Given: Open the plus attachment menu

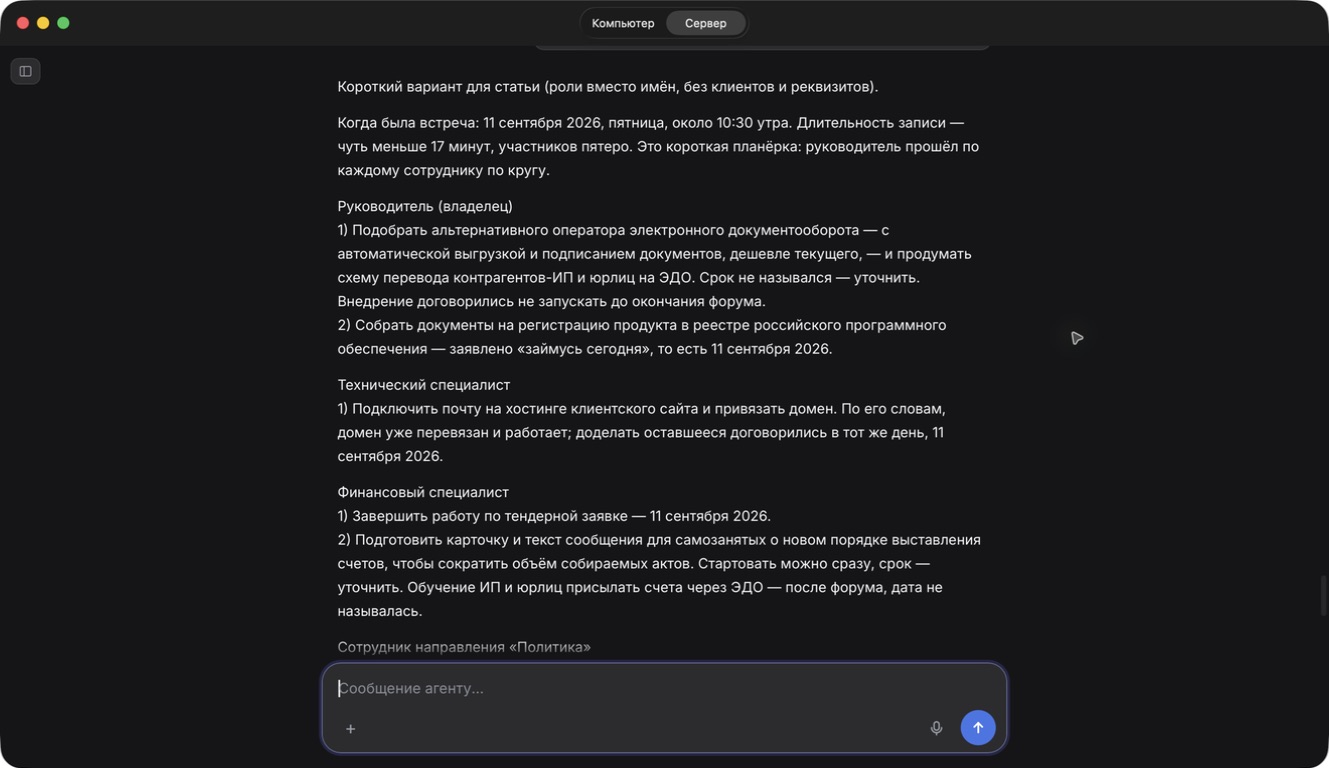Looking at the screenshot, I should click(x=351, y=729).
